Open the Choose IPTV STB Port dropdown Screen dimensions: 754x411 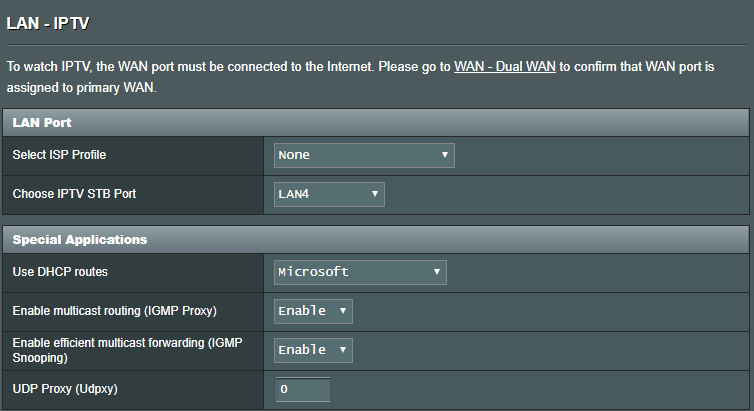point(329,194)
